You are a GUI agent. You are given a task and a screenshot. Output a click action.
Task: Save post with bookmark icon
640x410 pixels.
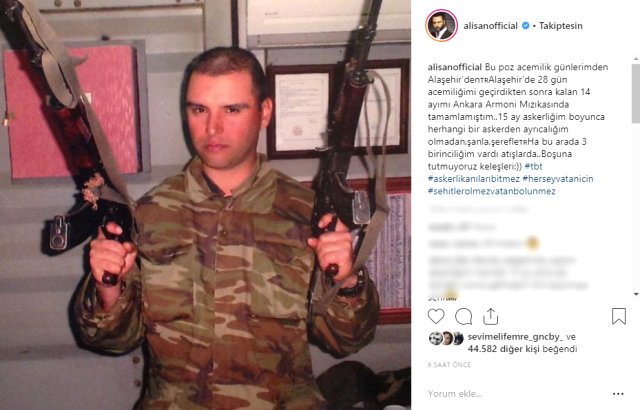(x=619, y=316)
